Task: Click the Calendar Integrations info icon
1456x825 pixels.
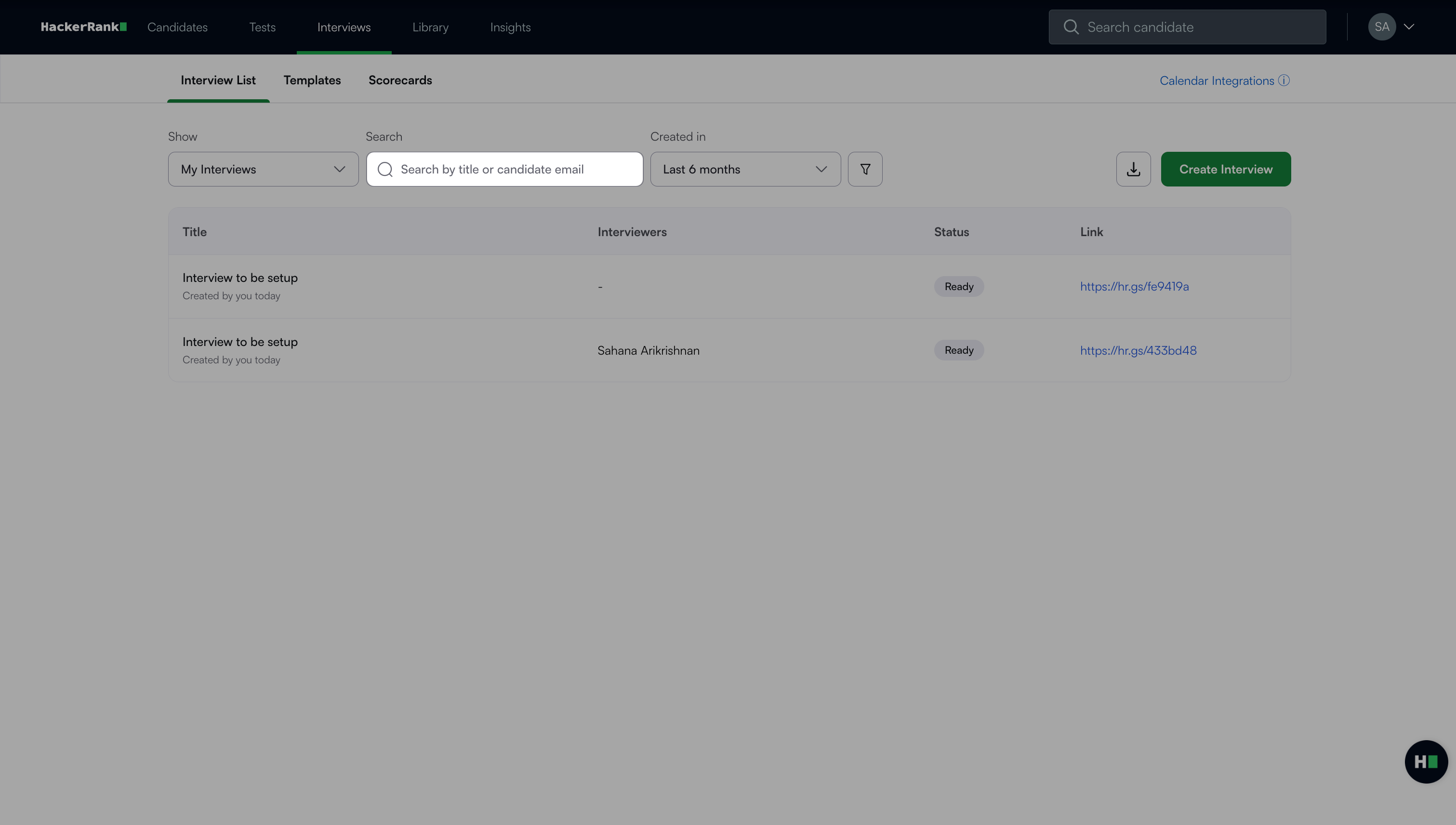Action: (x=1284, y=80)
